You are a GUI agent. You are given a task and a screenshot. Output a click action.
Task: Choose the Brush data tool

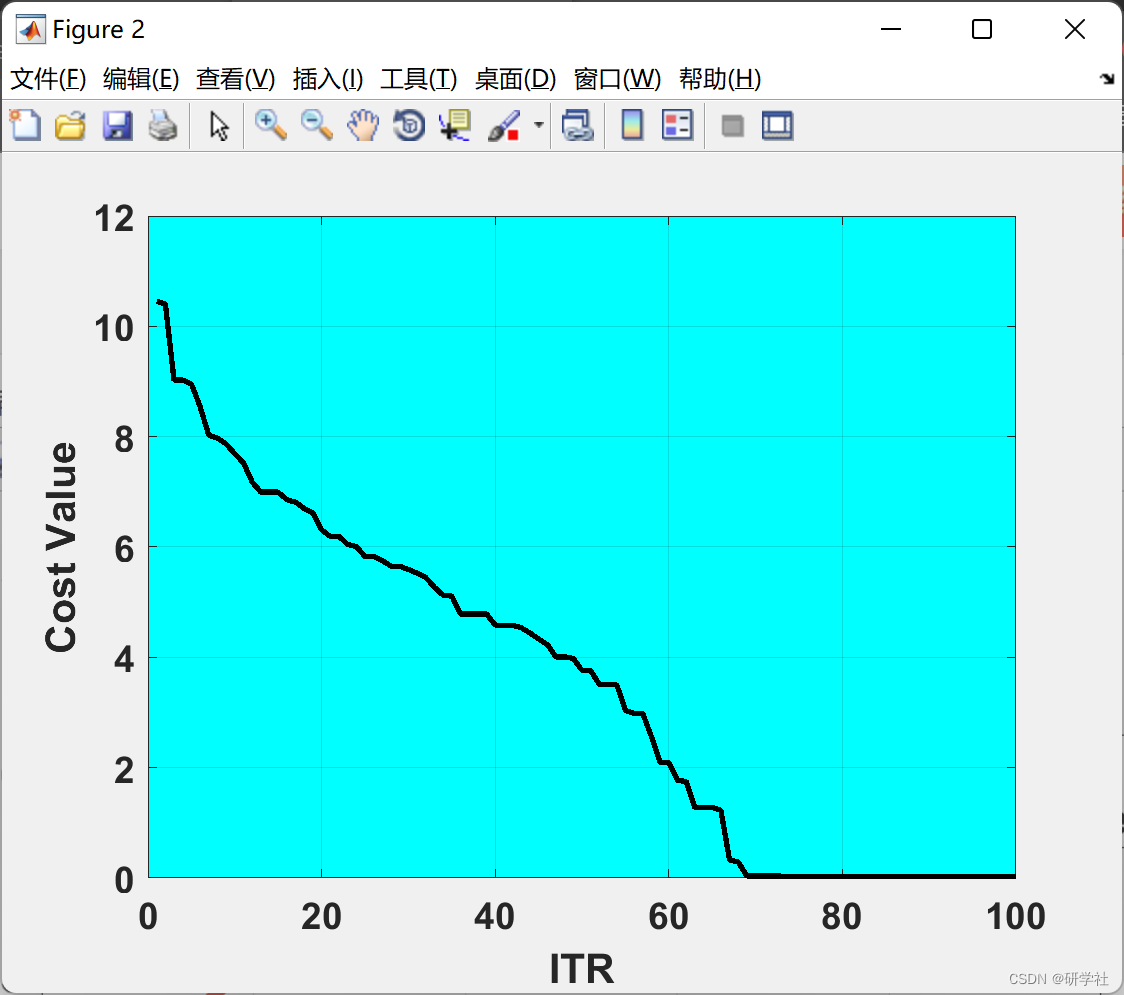(504, 125)
